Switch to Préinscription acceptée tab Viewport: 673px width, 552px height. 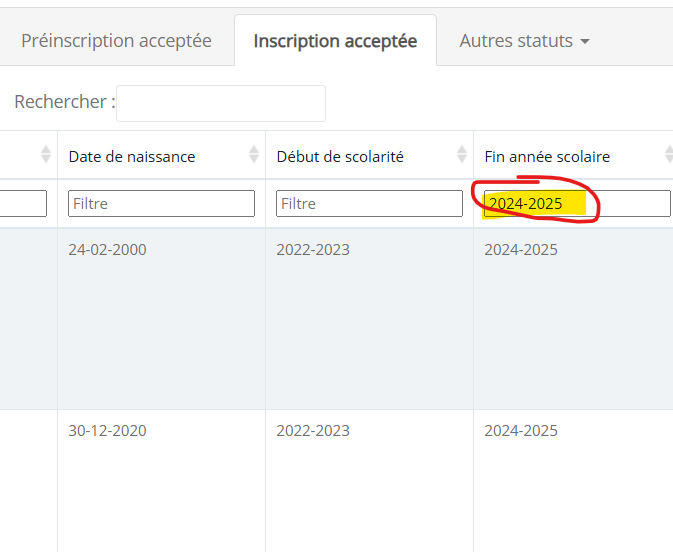pos(116,41)
